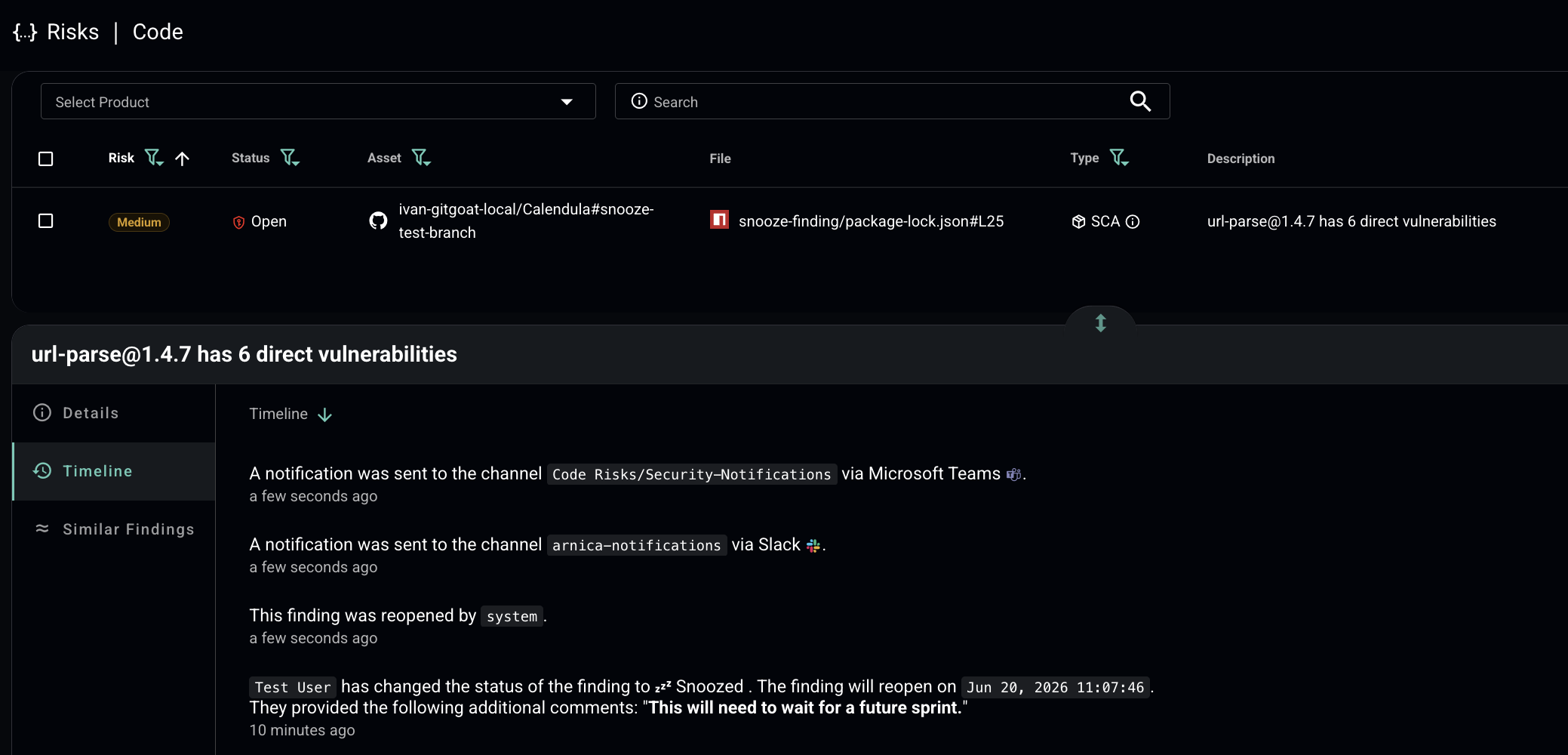The image size is (1568, 755).
Task: Click the info icon next to SCA
Action: pyautogui.click(x=1133, y=221)
